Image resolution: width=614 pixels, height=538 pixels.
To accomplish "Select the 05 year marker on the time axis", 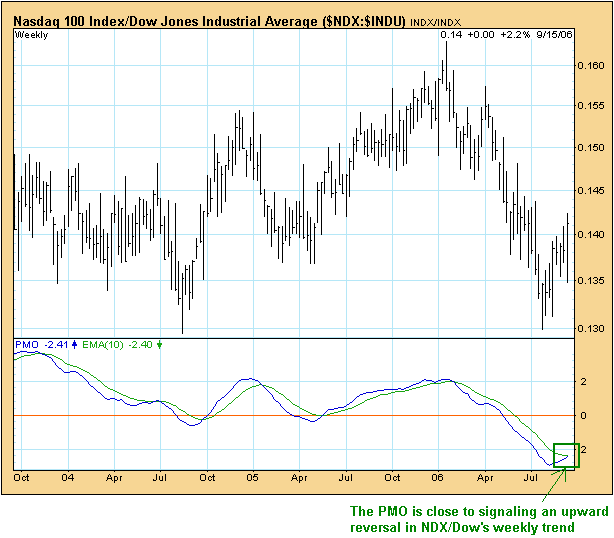I will (x=254, y=478).
